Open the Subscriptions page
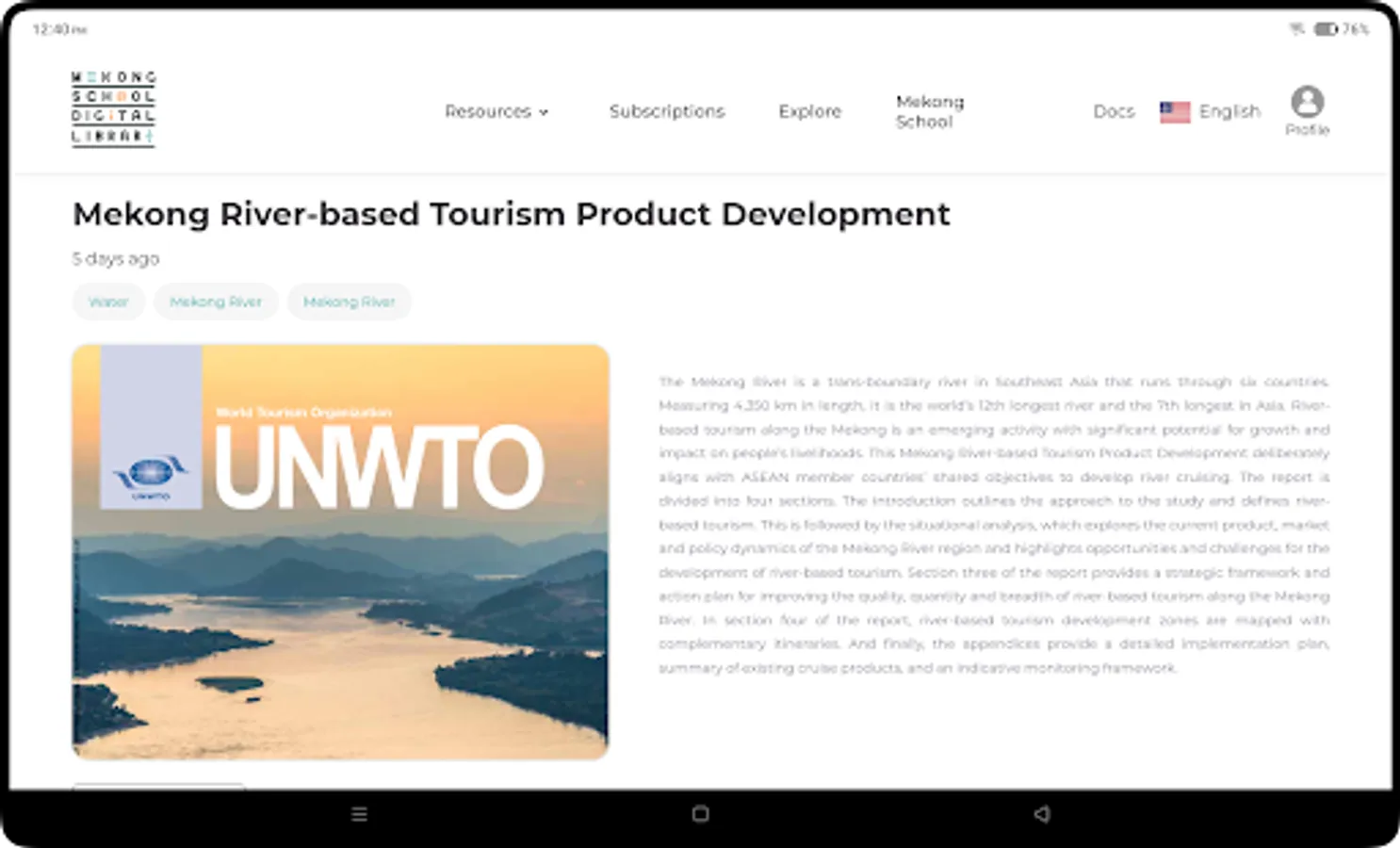This screenshot has width=1400, height=848. pos(667,111)
